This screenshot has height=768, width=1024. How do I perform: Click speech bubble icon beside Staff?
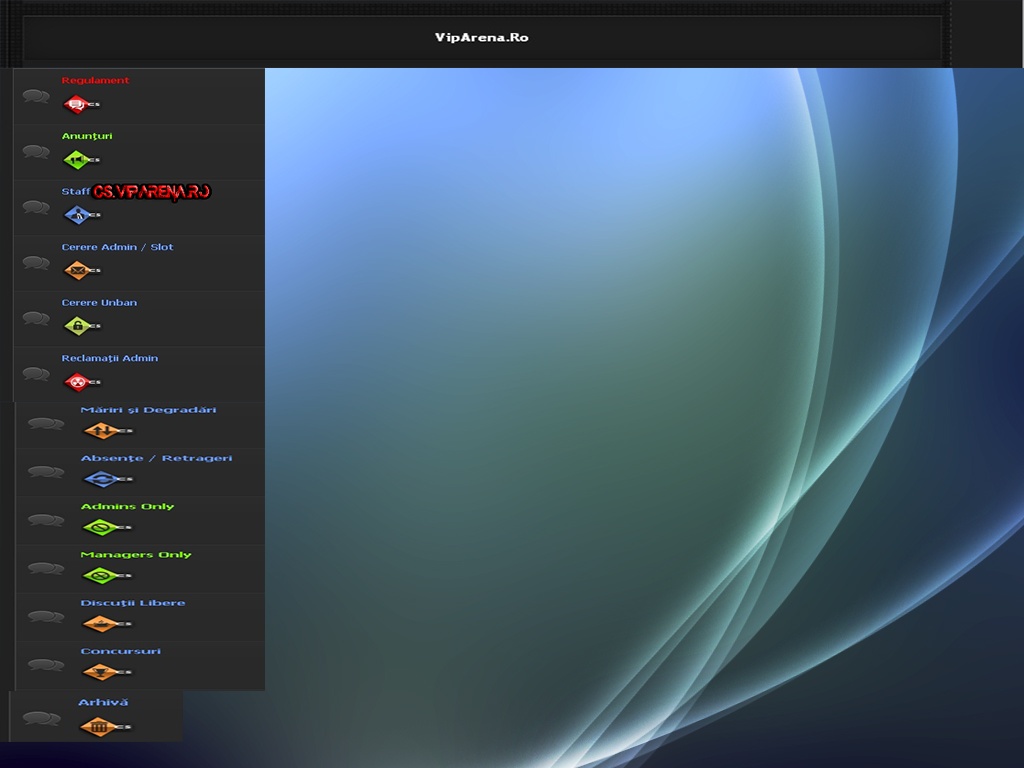(36, 208)
